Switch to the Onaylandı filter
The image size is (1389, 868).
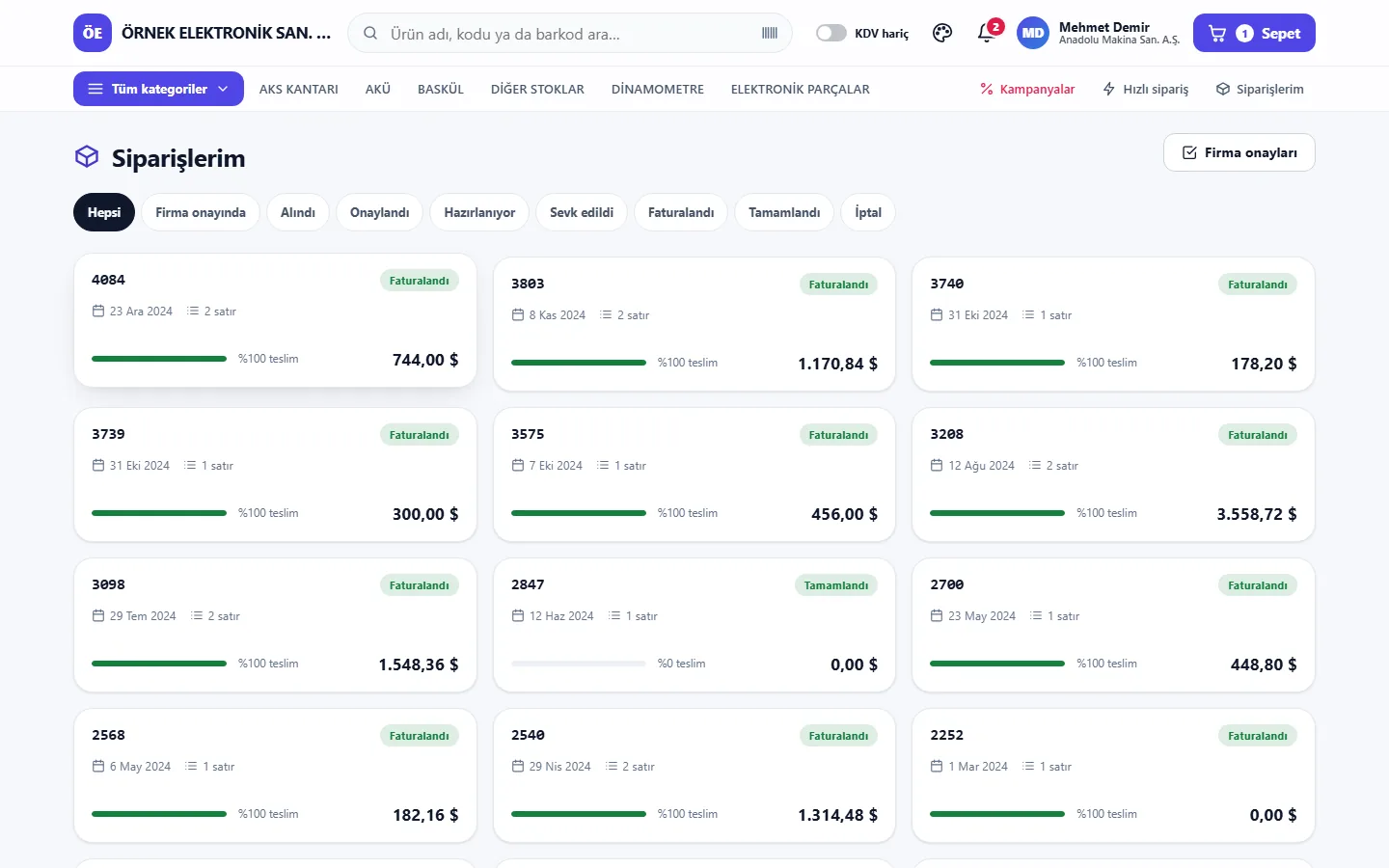[379, 212]
